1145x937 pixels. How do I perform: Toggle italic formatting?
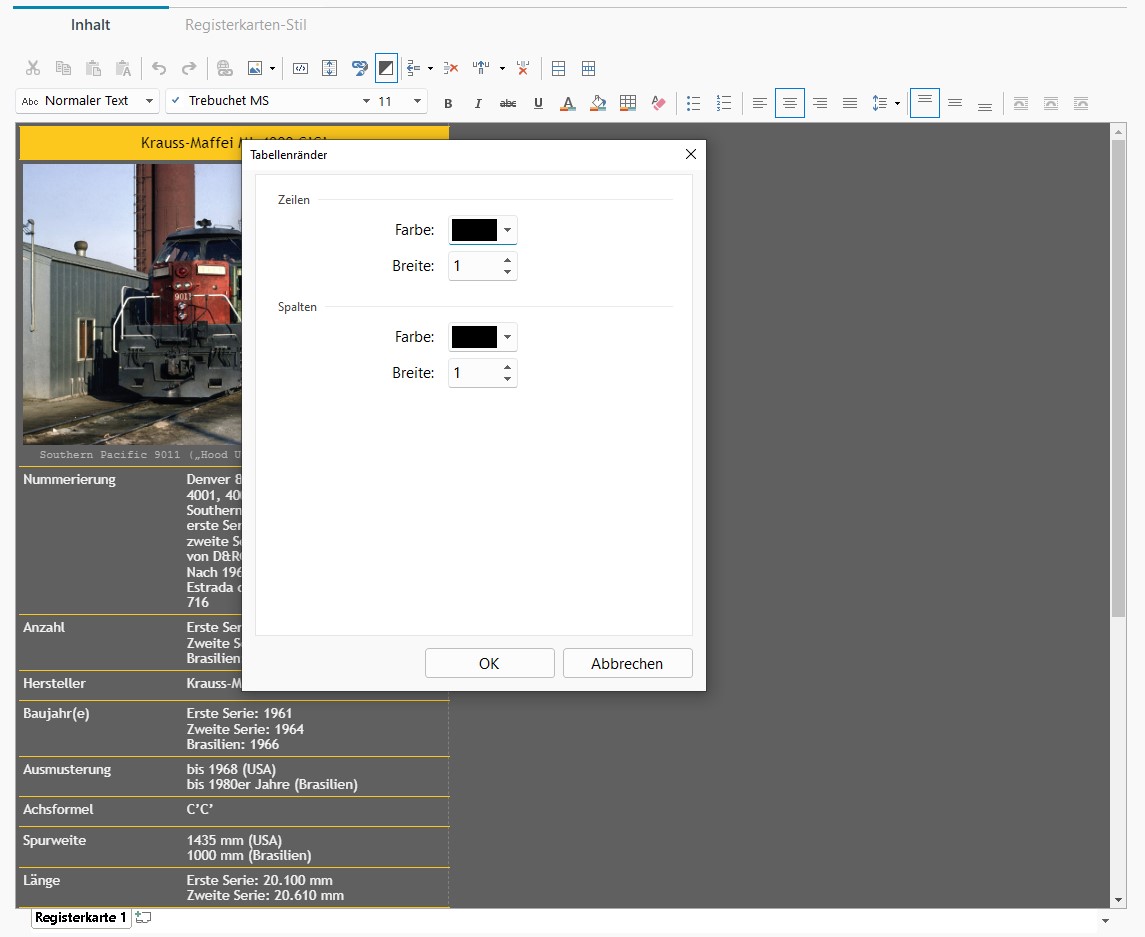478,102
